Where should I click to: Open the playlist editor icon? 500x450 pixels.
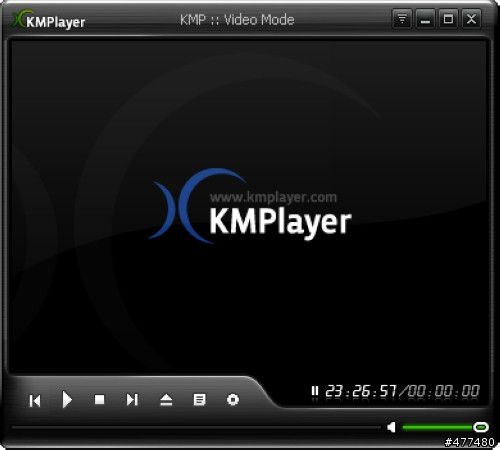click(x=199, y=399)
